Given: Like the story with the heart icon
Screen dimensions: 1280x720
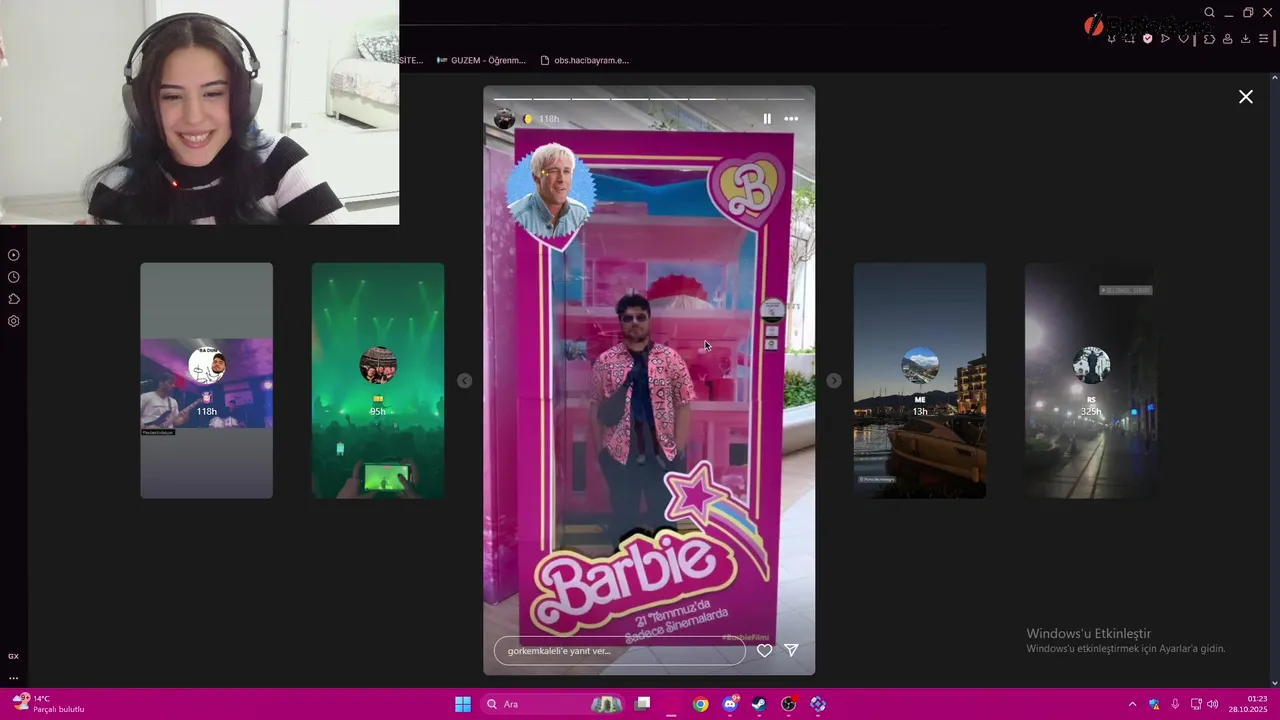Looking at the screenshot, I should tap(764, 651).
